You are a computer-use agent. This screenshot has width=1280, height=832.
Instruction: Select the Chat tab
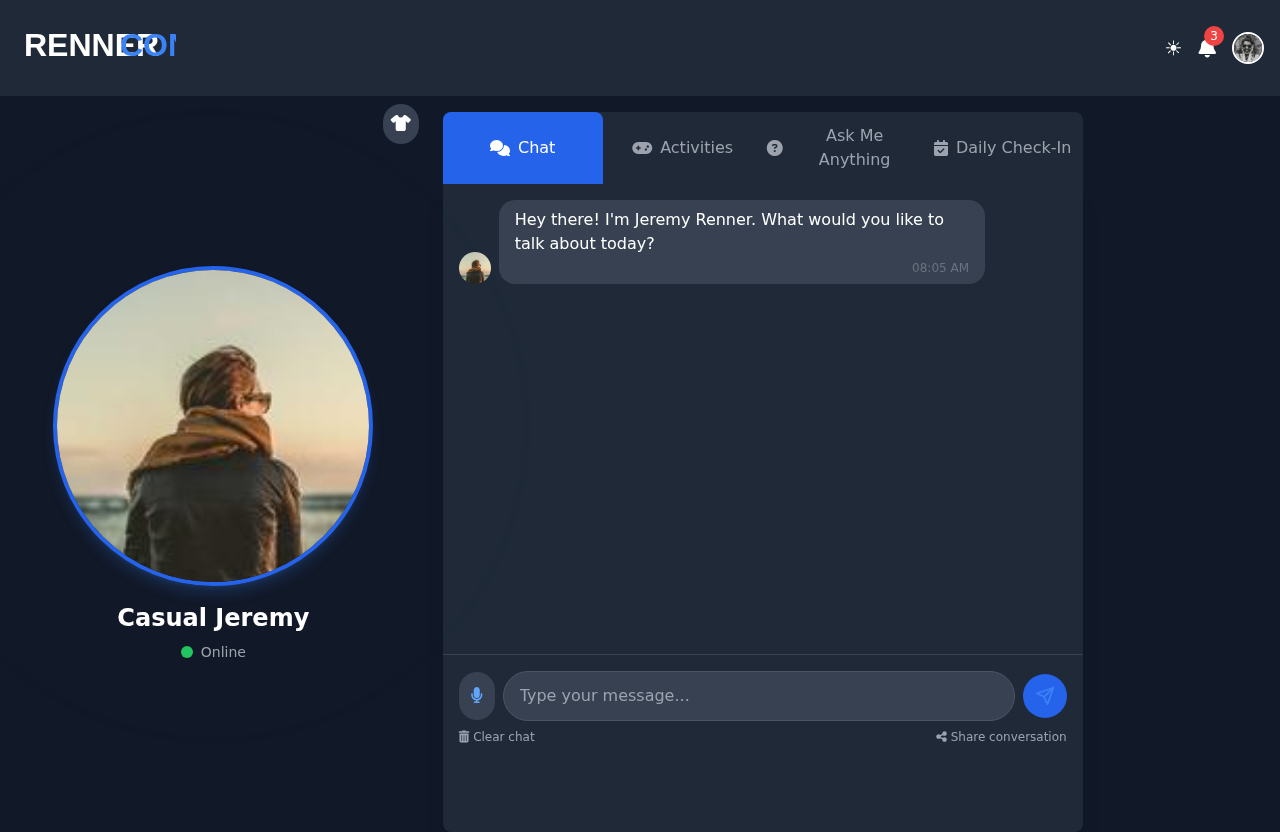522,147
